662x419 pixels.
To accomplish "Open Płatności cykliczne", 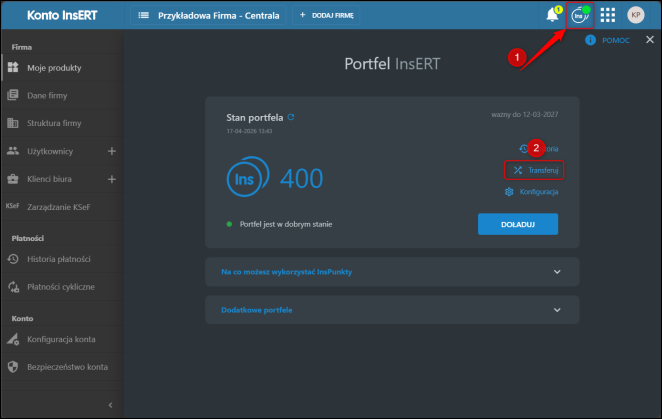I will pyautogui.click(x=62, y=287).
